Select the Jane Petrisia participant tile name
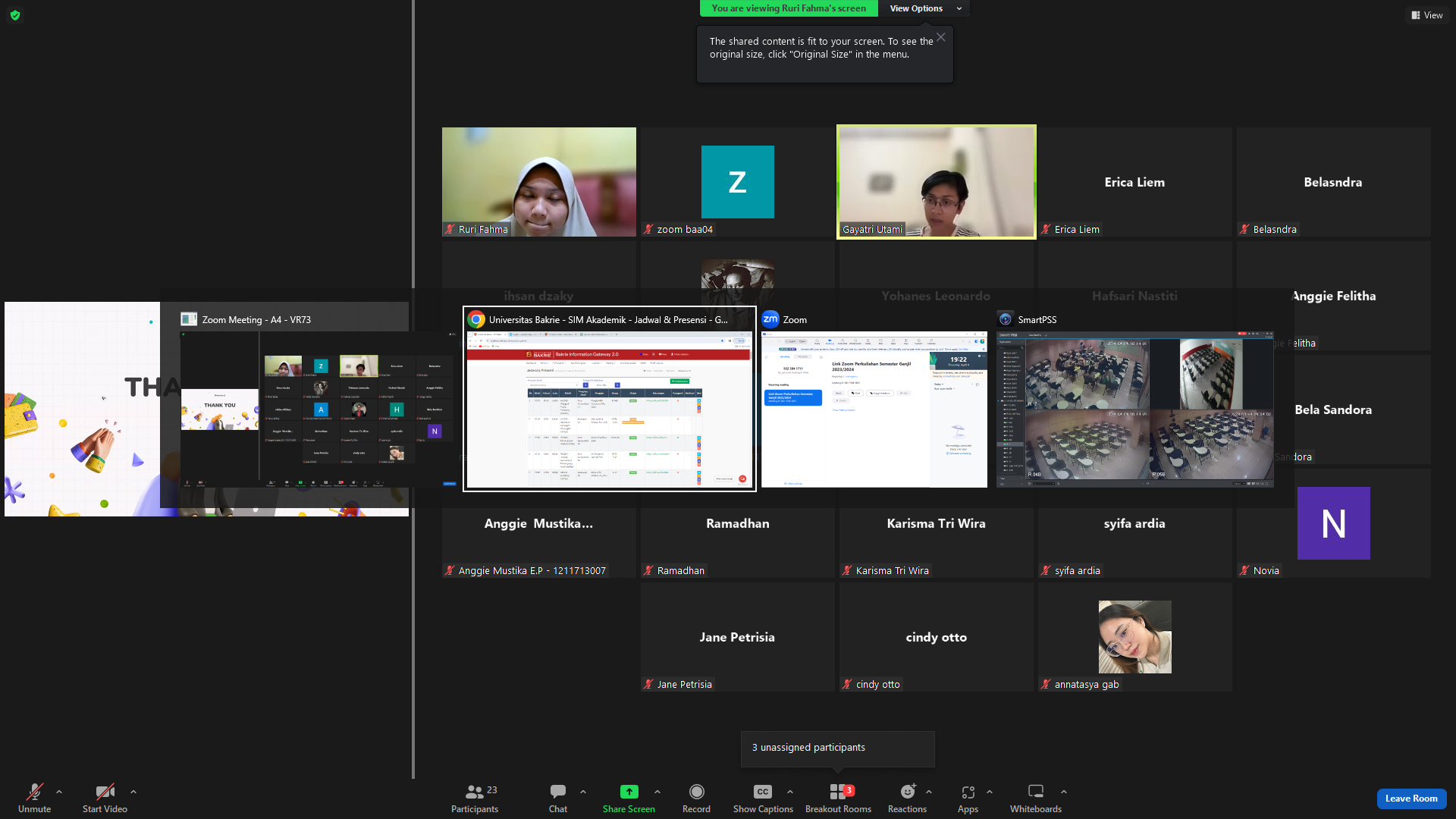The width and height of the screenshot is (1456, 819). pos(737,637)
